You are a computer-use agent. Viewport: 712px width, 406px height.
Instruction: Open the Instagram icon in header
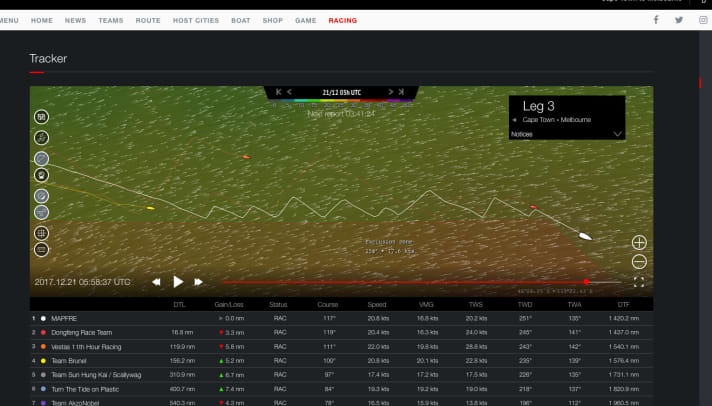703,20
